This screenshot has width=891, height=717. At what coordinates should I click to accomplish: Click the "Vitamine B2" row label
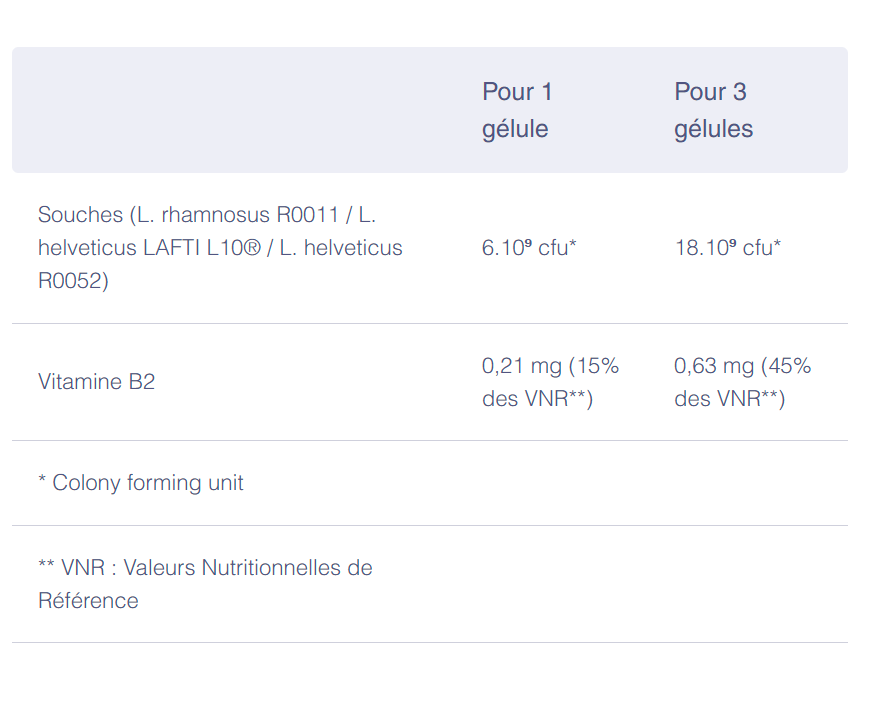click(96, 382)
